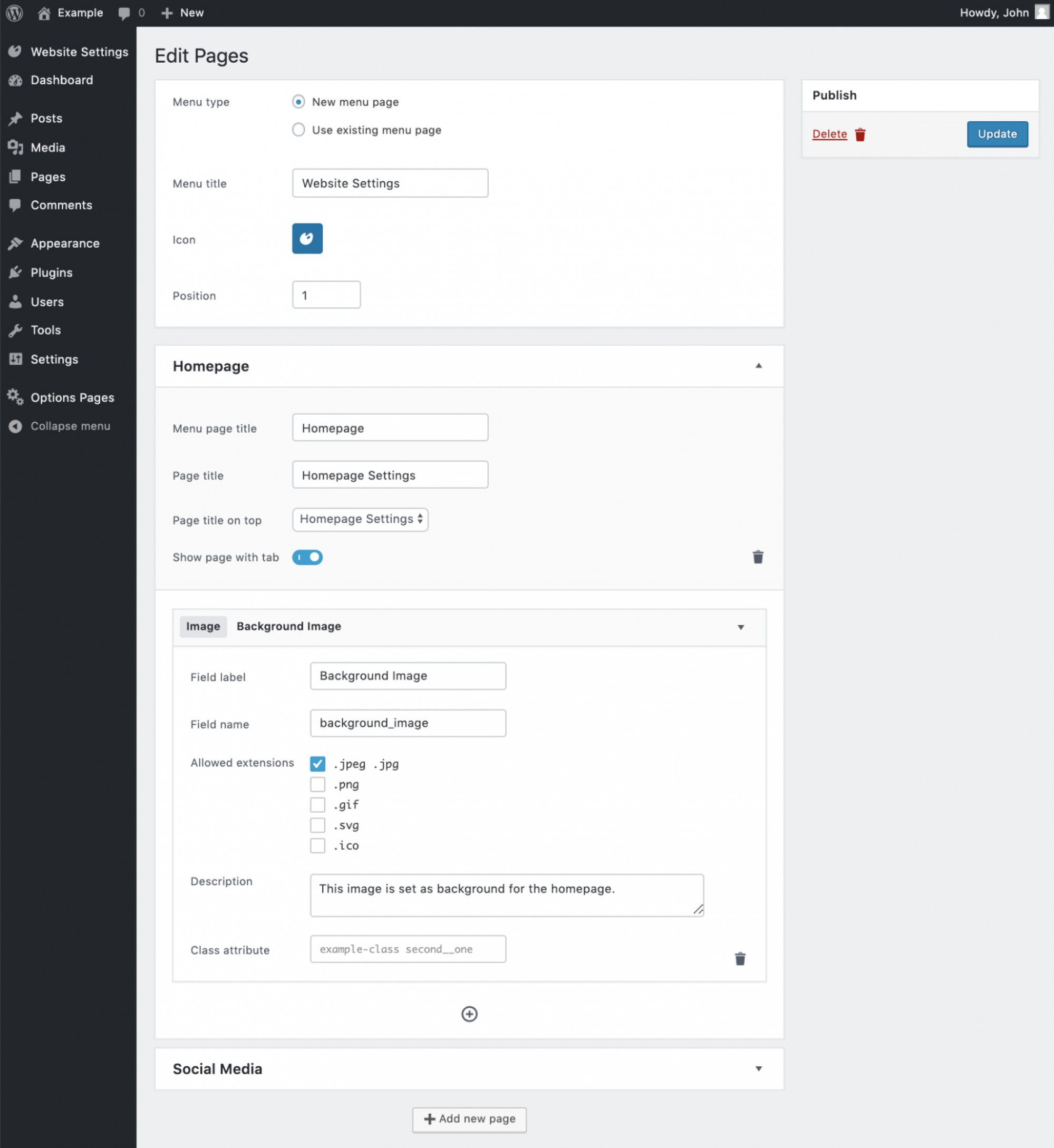
Task: Toggle the Show page with tab switch
Action: point(307,557)
